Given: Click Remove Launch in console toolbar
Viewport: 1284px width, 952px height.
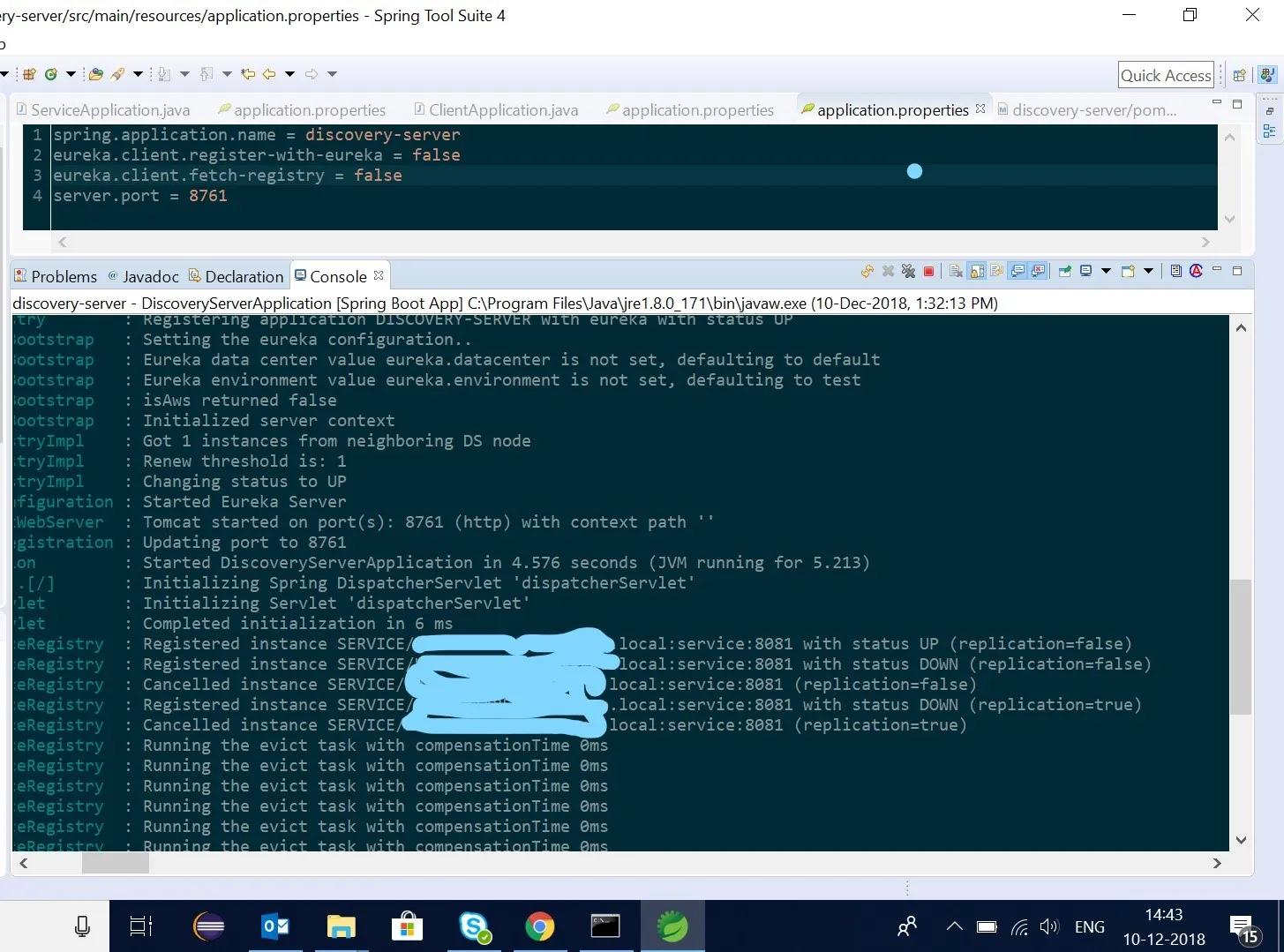Looking at the screenshot, I should 889,272.
